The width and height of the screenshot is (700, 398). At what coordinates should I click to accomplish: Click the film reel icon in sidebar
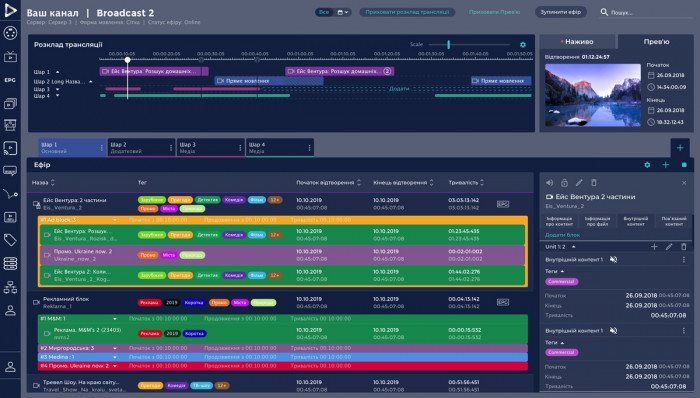point(10,33)
